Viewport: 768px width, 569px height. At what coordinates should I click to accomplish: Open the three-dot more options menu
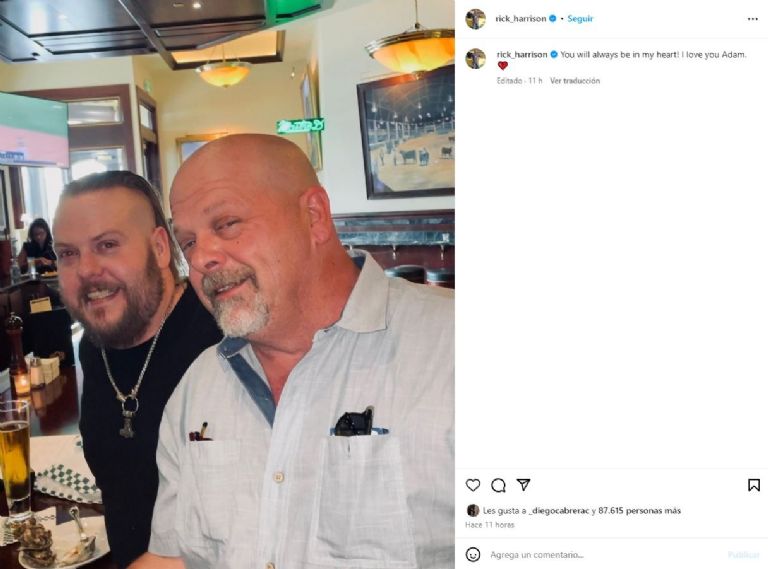753,19
